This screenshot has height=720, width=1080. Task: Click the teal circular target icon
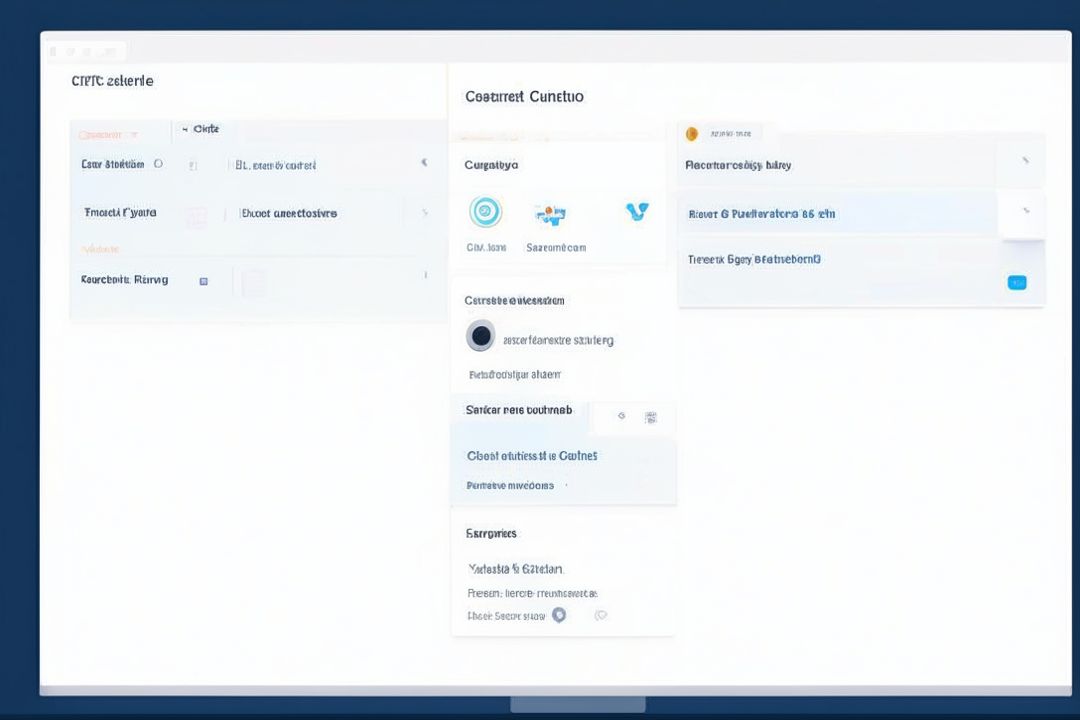(486, 212)
